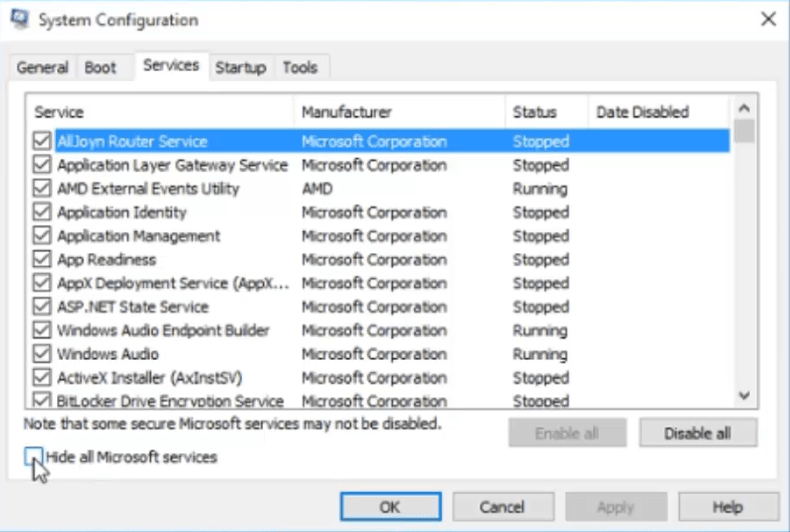This screenshot has height=532, width=790.
Task: Open the Tools tab
Action: (300, 68)
